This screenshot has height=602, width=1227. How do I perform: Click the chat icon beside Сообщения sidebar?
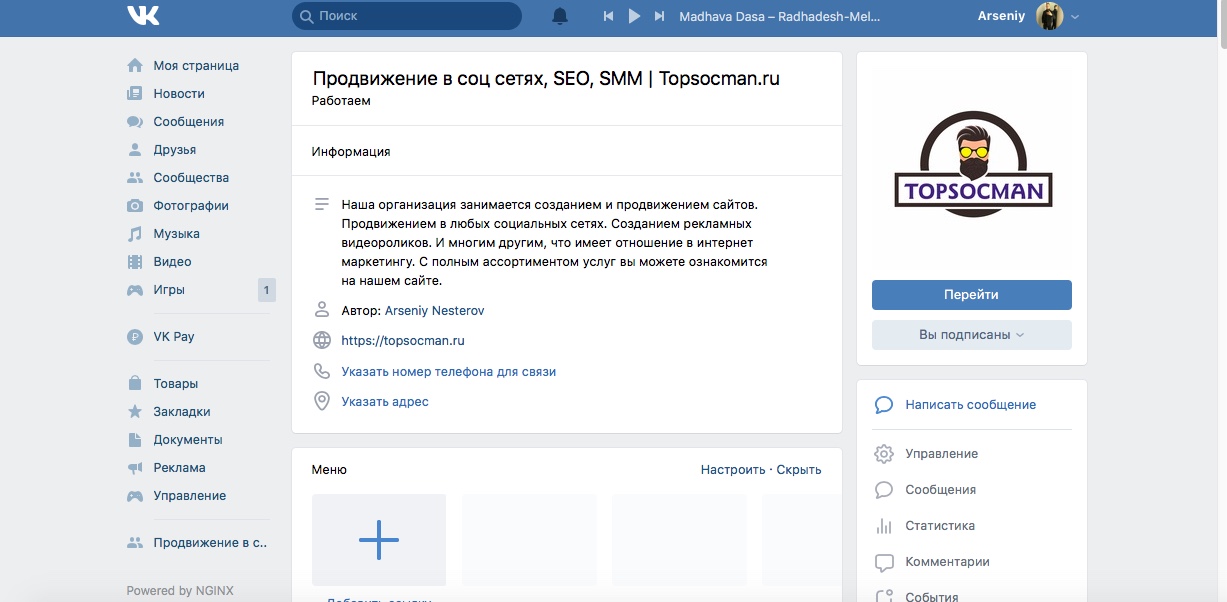135,121
